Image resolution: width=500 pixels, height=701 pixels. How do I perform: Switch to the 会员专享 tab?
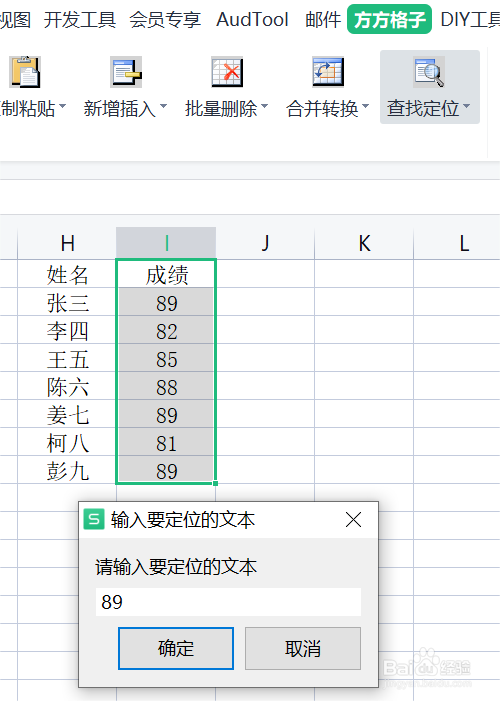[x=165, y=20]
